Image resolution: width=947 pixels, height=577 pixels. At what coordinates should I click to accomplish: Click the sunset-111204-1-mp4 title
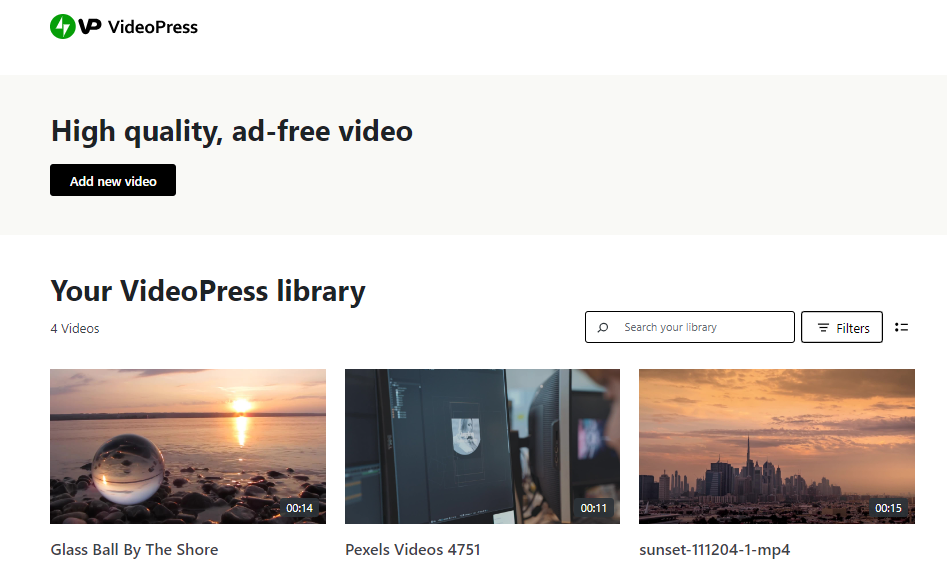pos(714,550)
